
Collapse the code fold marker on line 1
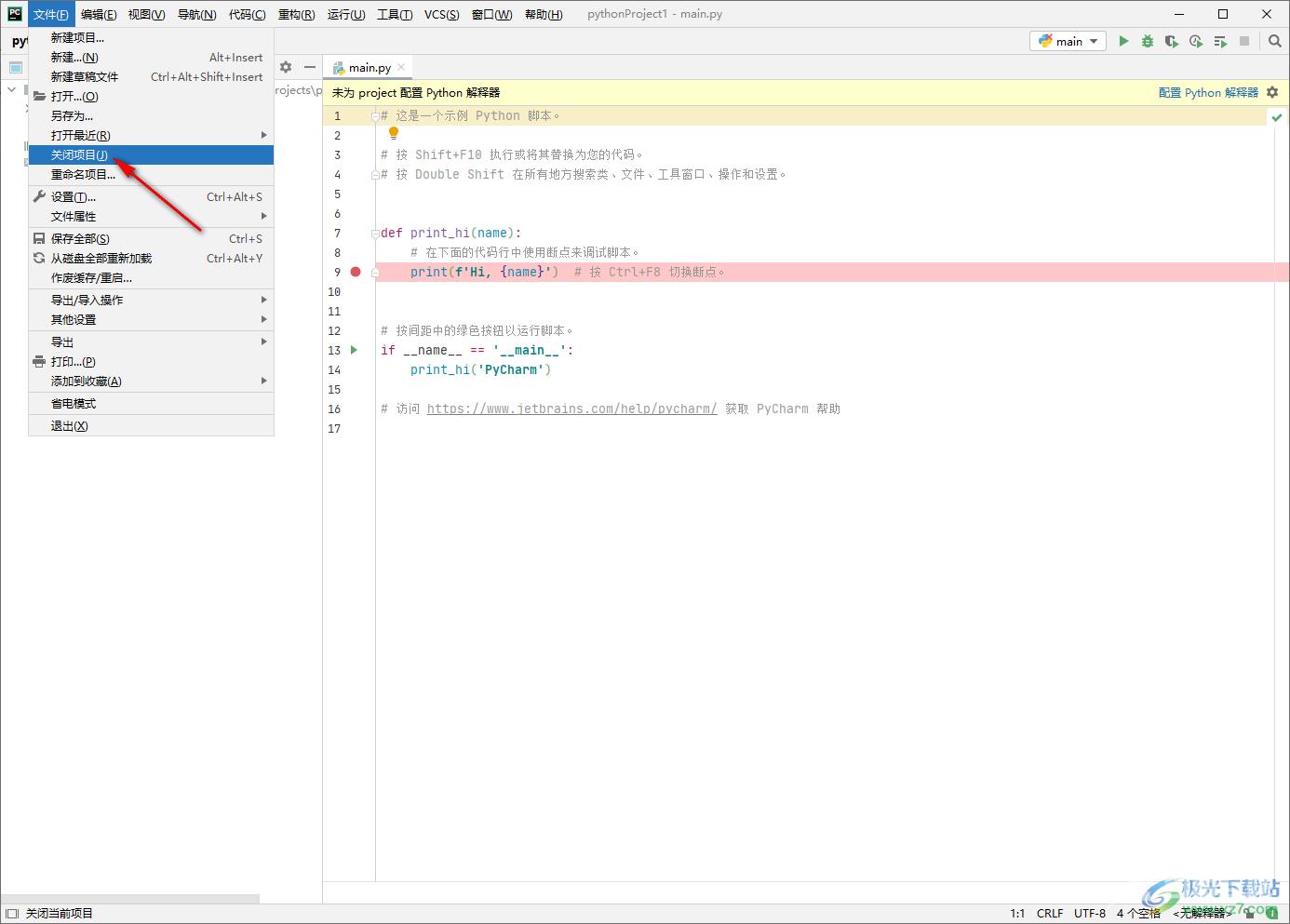pyautogui.click(x=374, y=116)
